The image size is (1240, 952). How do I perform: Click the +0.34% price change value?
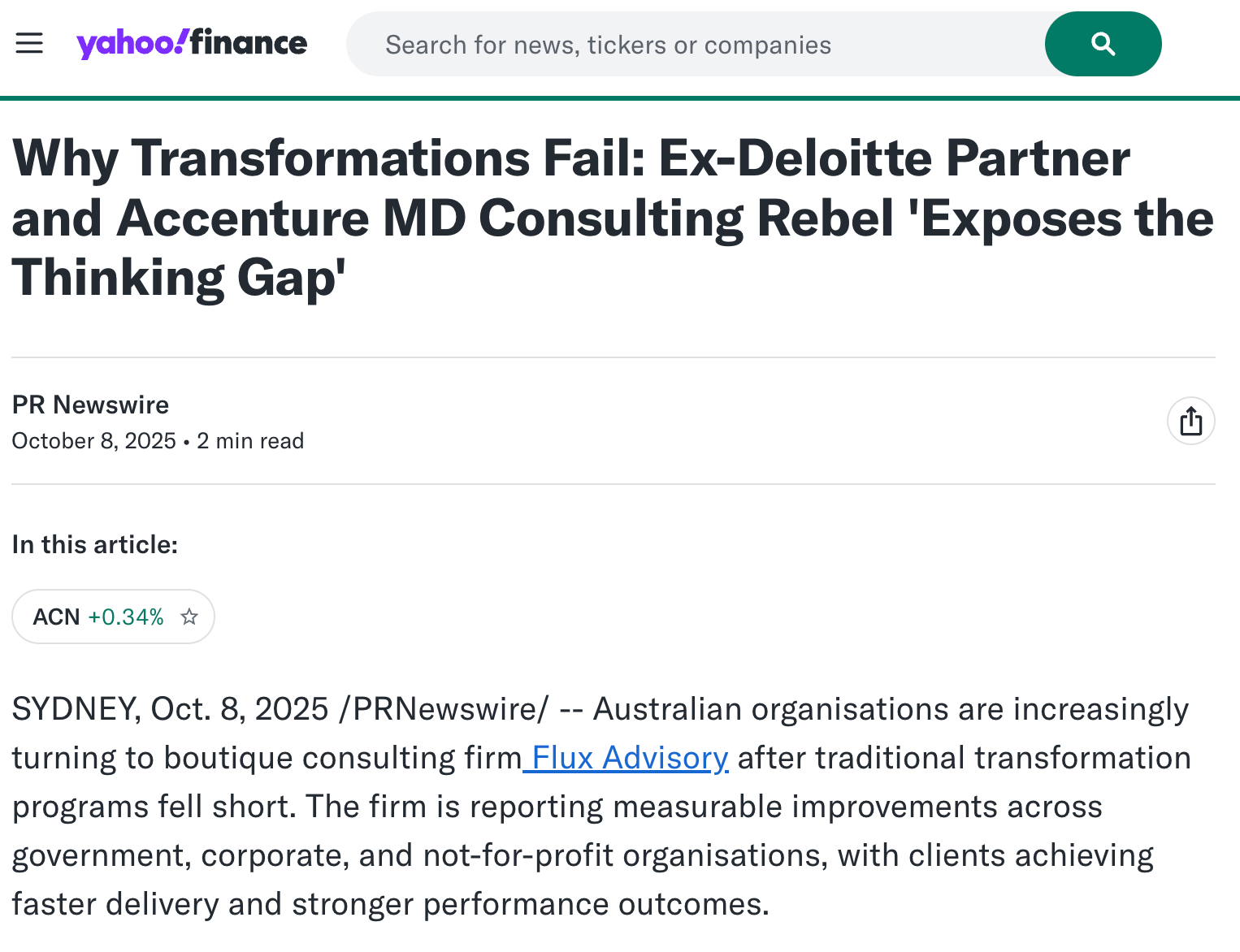click(x=126, y=617)
